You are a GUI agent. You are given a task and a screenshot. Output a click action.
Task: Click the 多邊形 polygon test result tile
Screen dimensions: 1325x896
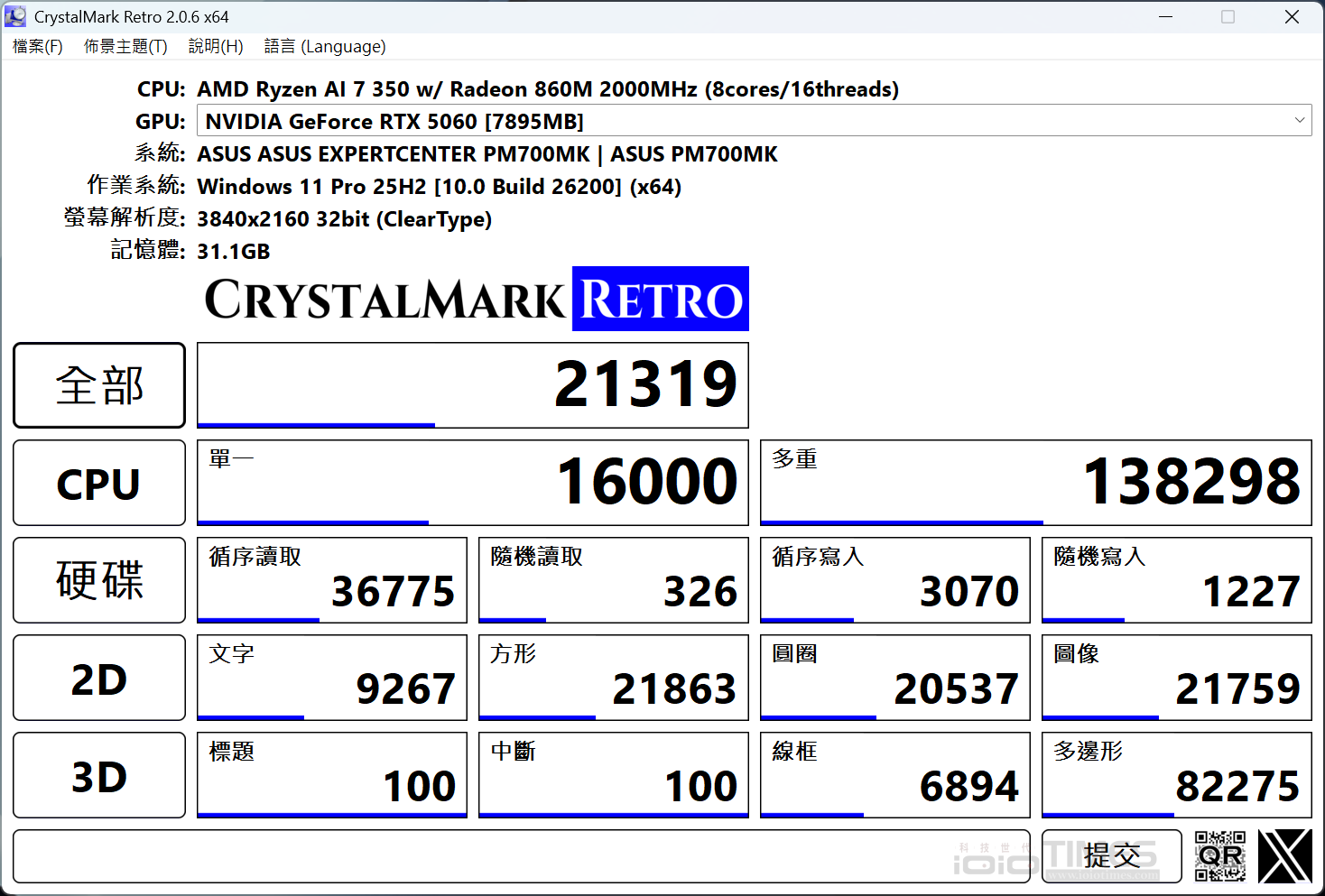click(x=1176, y=775)
